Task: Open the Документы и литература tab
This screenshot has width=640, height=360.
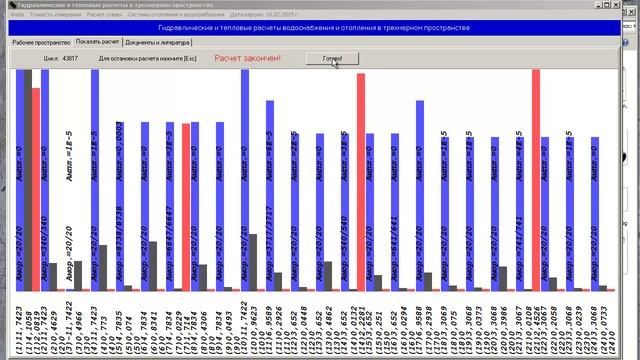Action: click(157, 42)
